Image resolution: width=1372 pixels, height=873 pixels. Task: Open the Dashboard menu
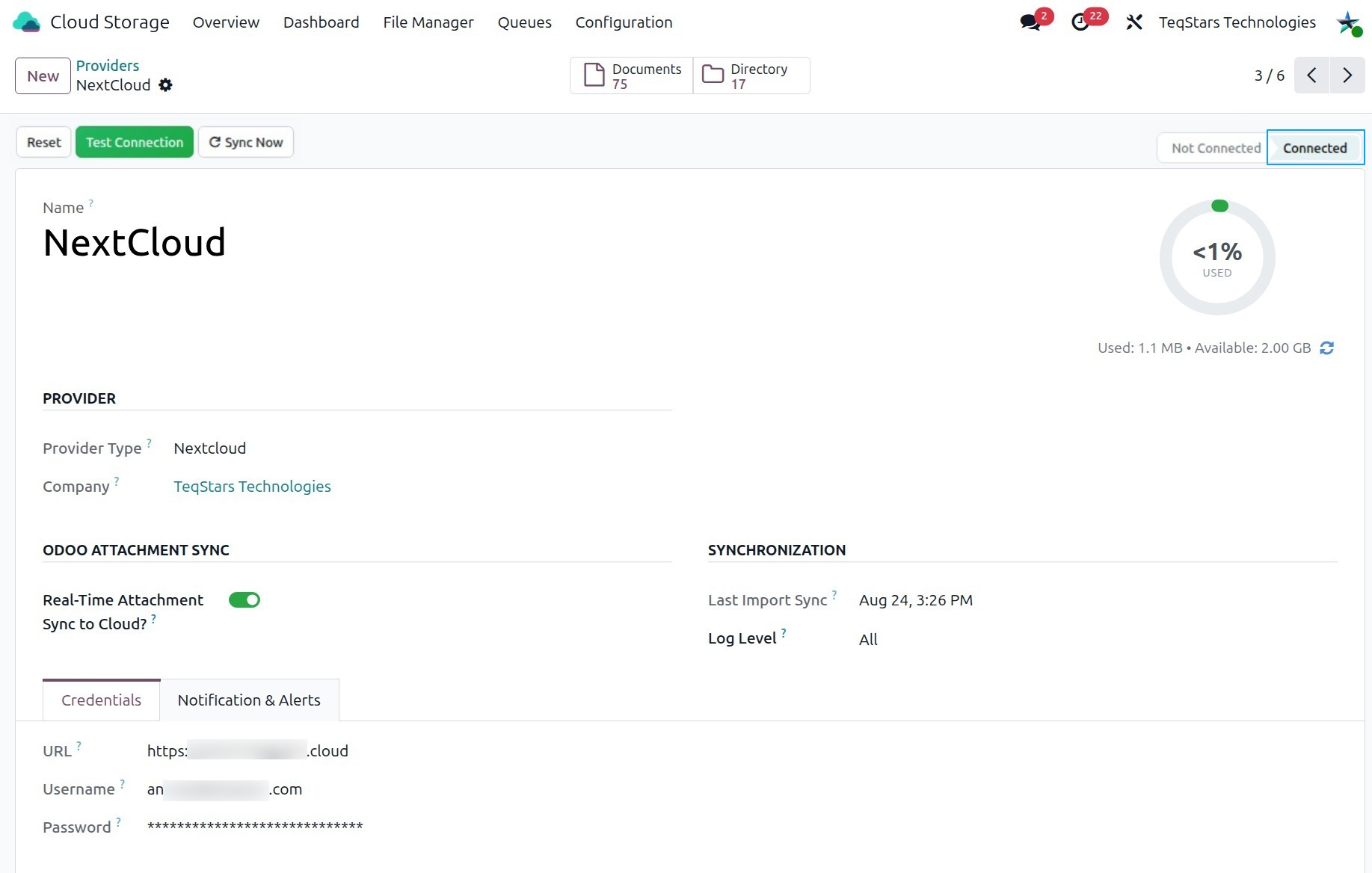(321, 22)
